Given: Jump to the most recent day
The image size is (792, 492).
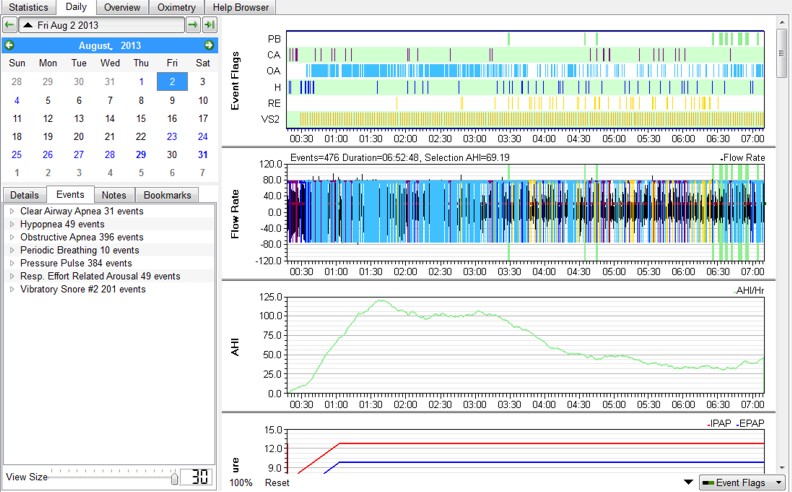Looking at the screenshot, I should coord(209,24).
